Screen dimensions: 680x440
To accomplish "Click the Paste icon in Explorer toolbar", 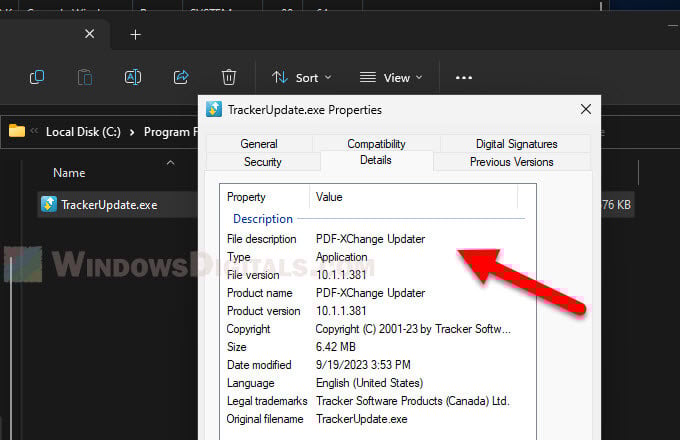I will click(x=85, y=78).
